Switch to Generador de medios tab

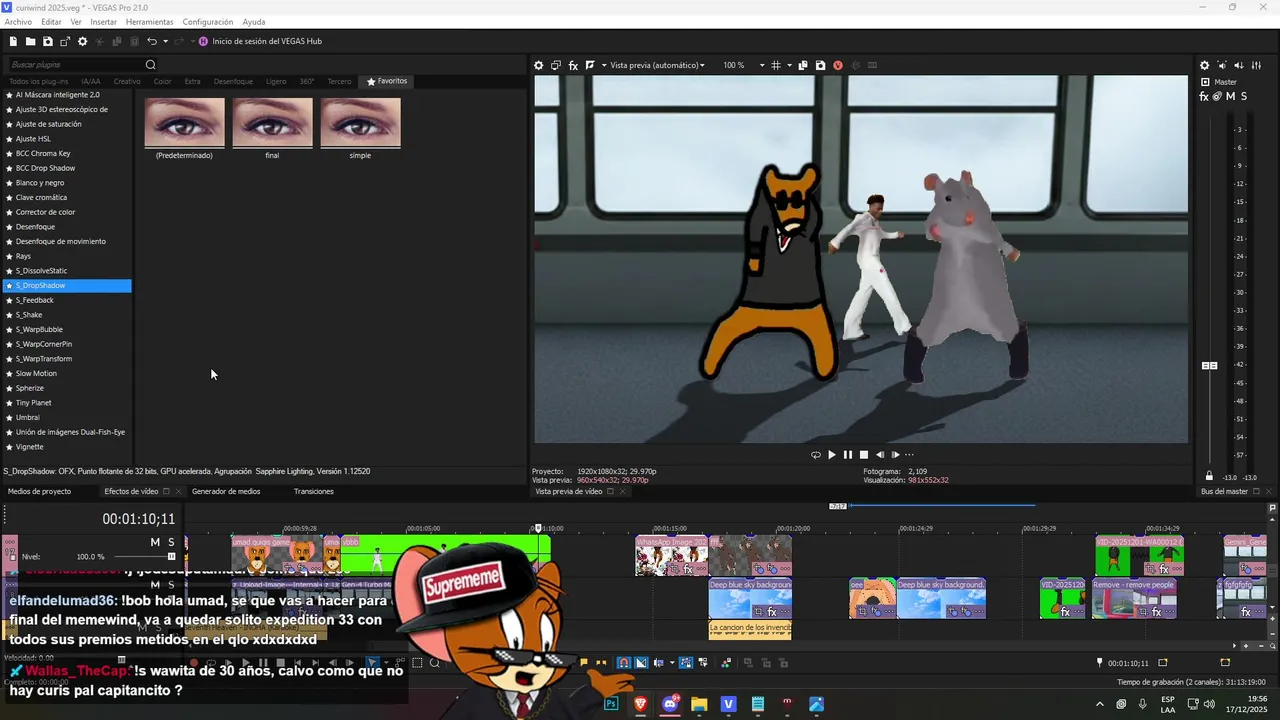click(x=226, y=491)
